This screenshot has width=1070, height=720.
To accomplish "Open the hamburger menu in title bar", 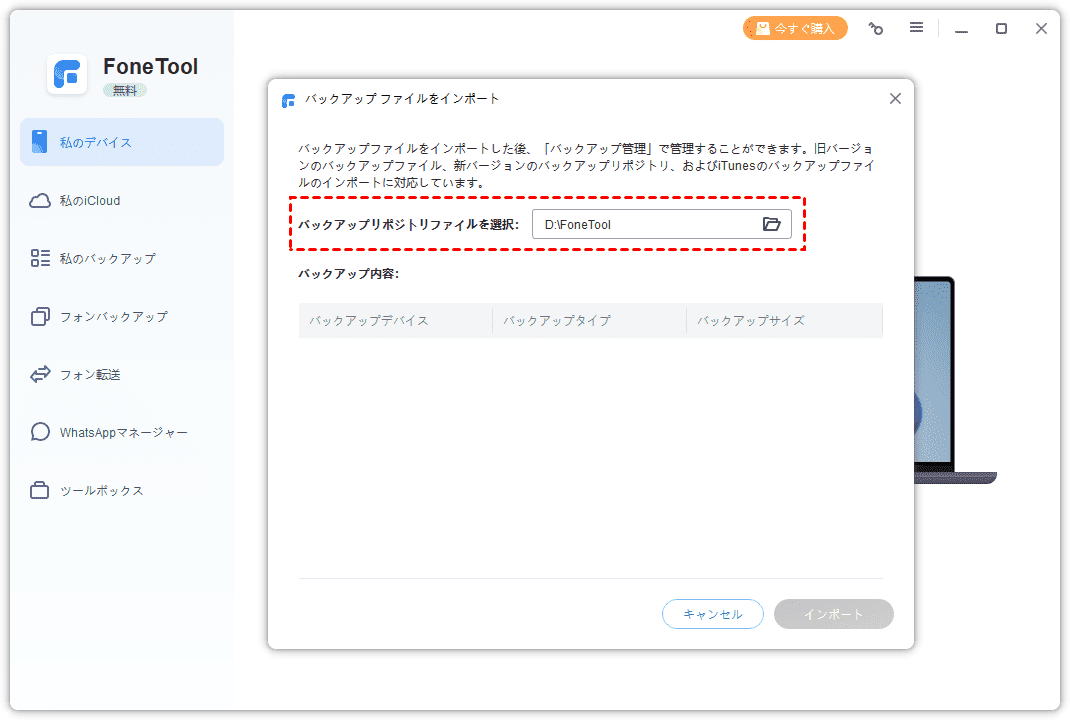I will point(916,28).
